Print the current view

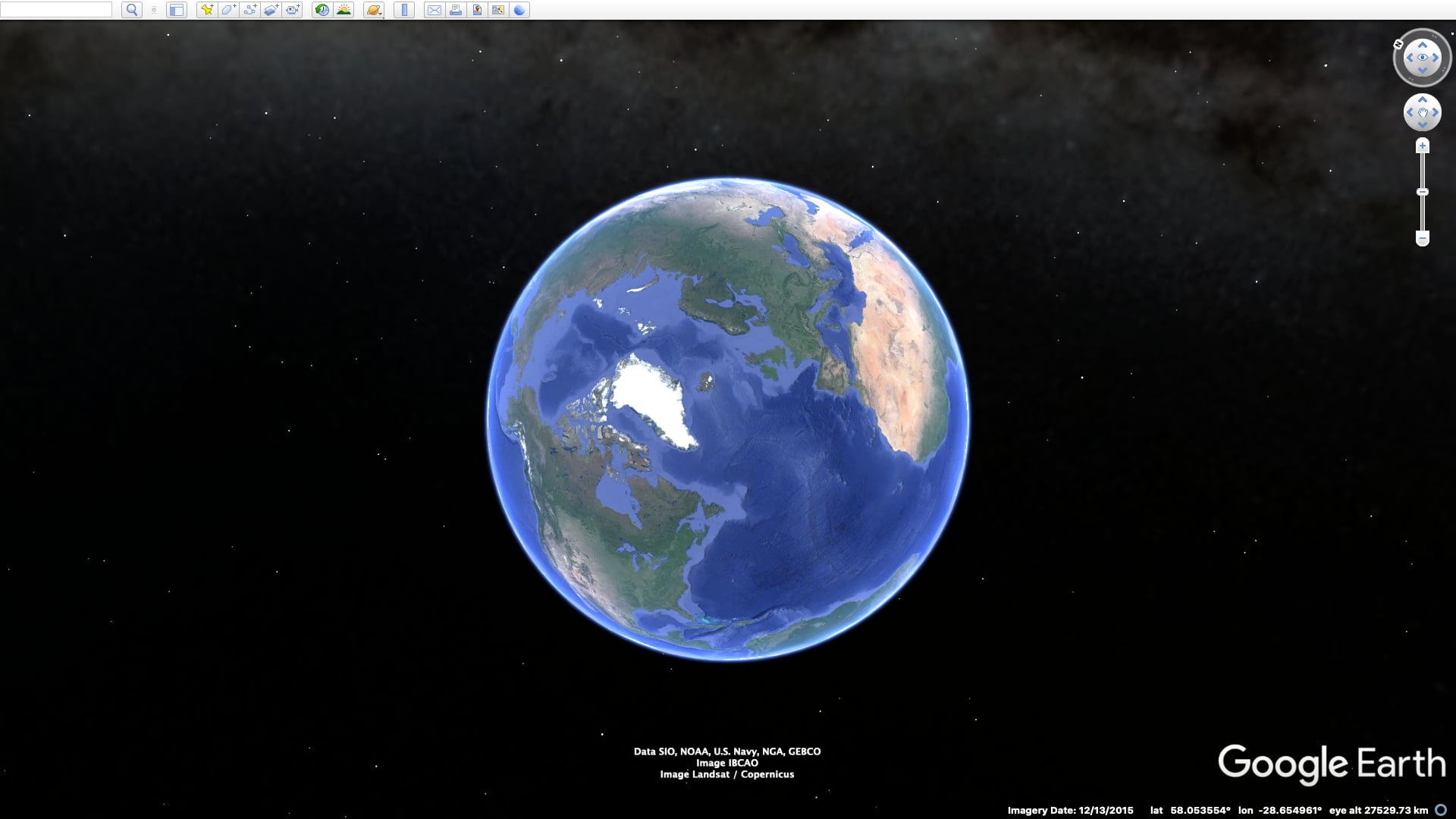(455, 10)
